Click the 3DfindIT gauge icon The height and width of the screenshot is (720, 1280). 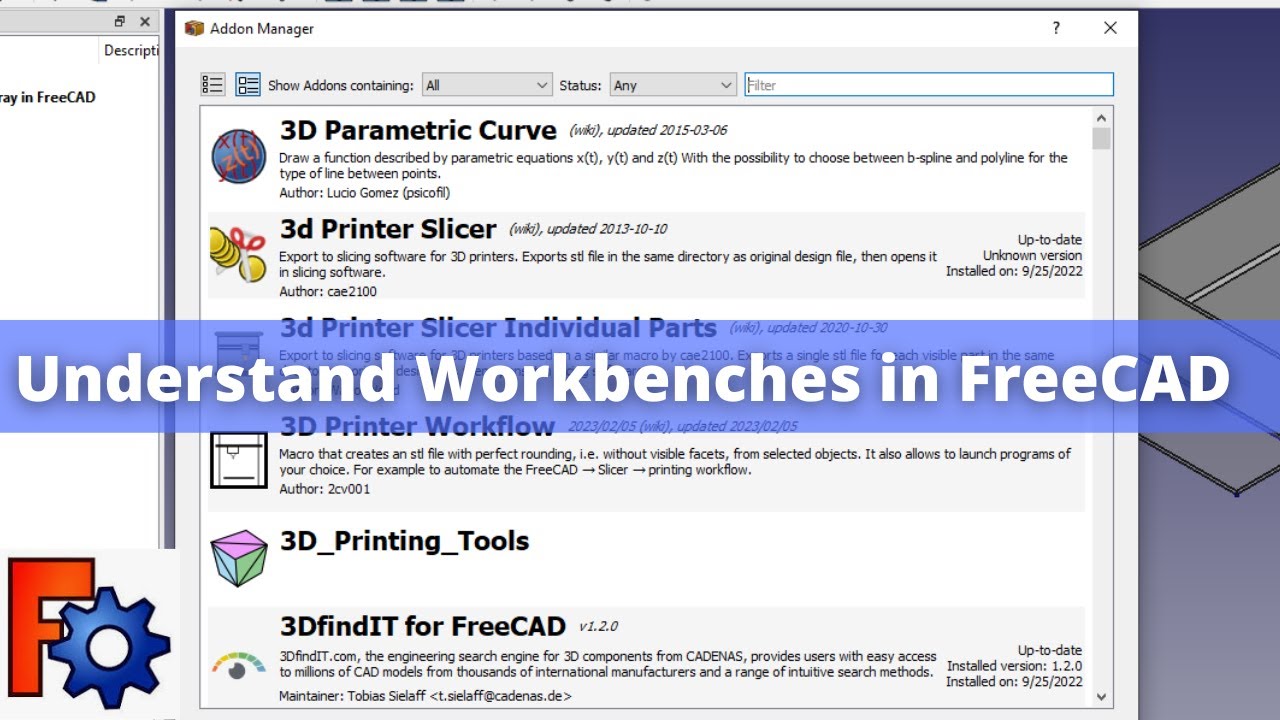[238, 665]
